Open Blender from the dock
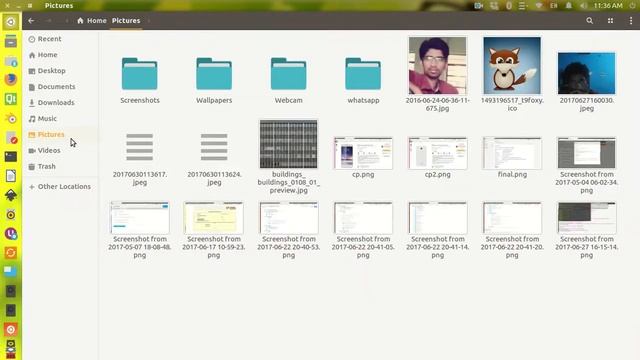 (x=11, y=118)
